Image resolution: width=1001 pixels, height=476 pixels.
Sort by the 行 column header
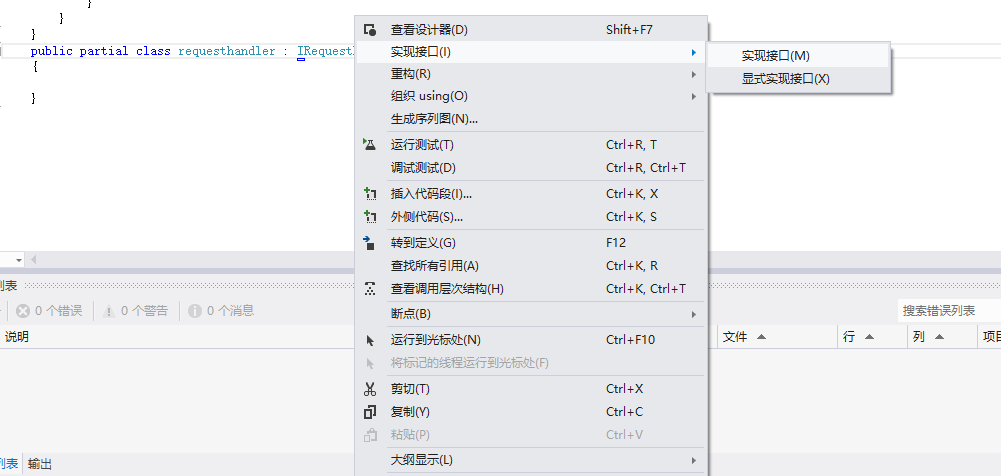coord(872,337)
